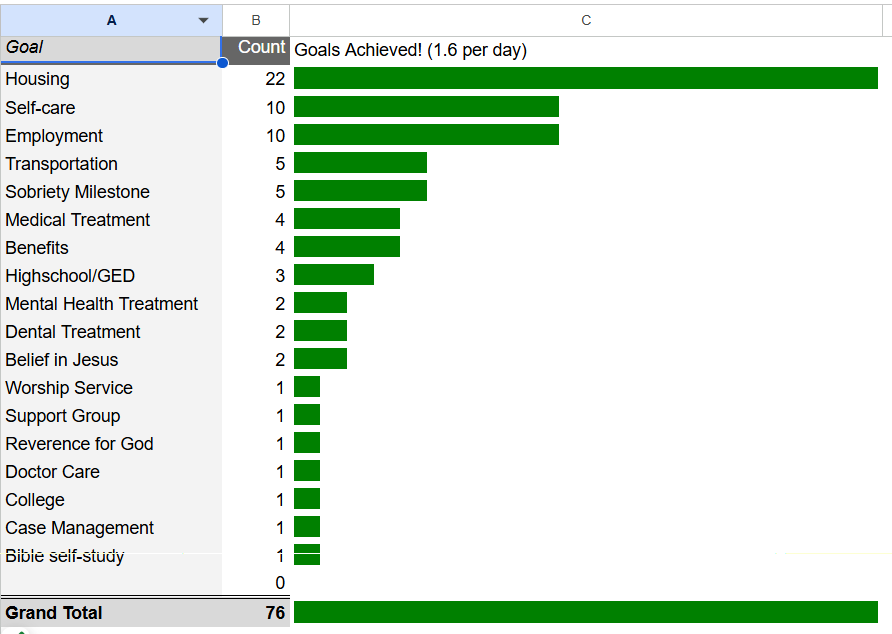Select the 'Belief in Jesus' cell
892x634 pixels.
pyautogui.click(x=111, y=359)
